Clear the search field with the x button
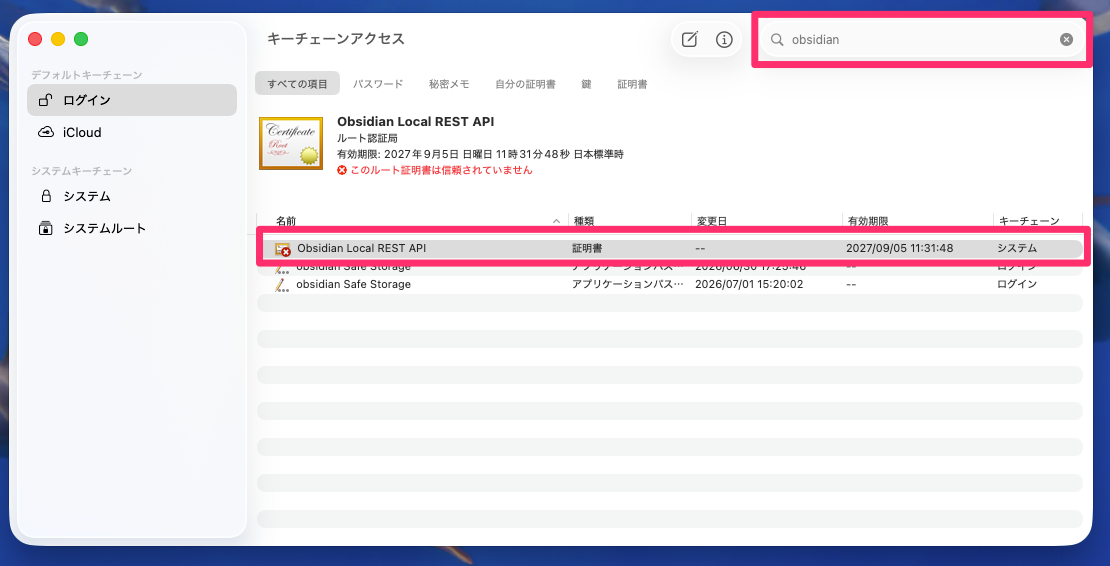 click(x=1066, y=40)
